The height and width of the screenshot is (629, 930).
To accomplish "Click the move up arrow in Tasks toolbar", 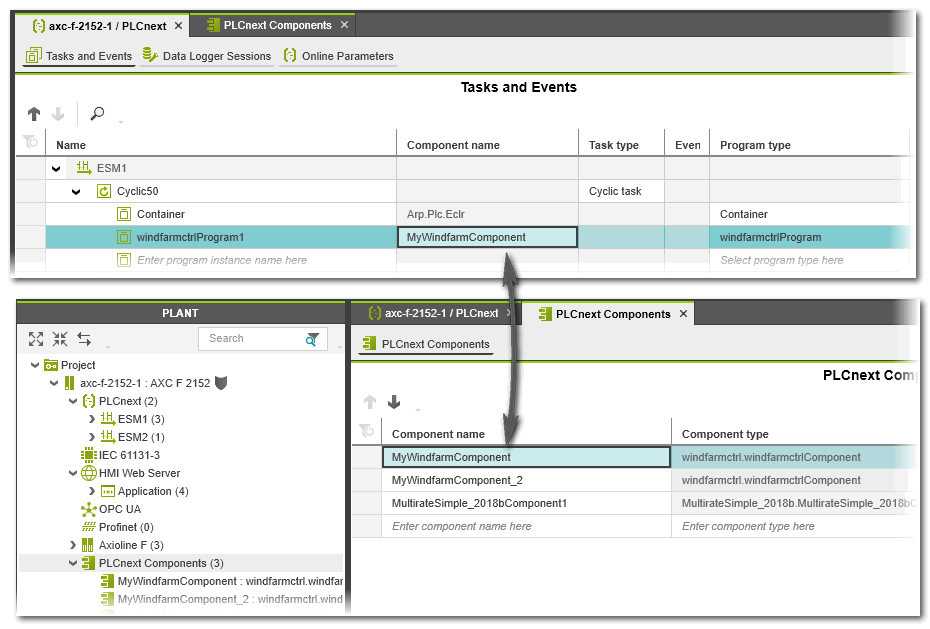I will point(34,114).
